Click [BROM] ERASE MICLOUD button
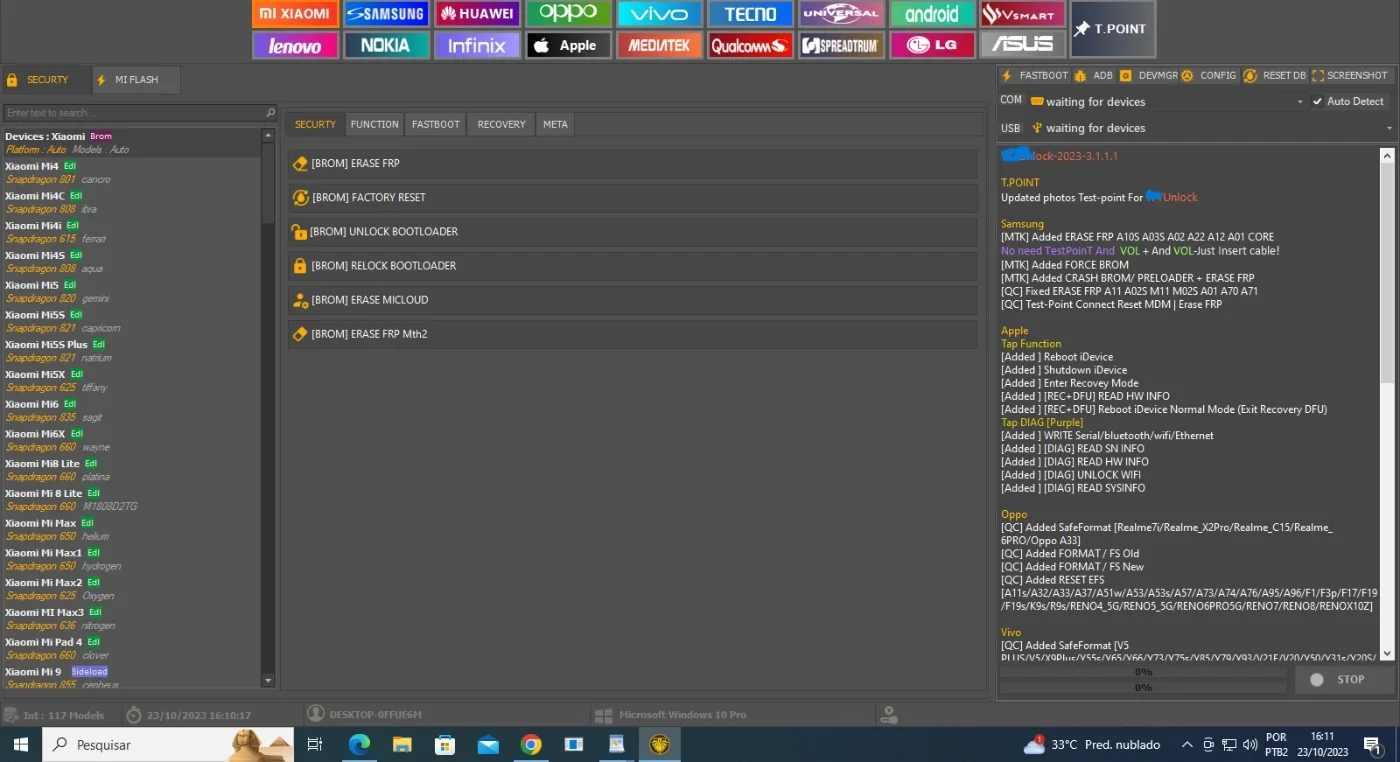The image size is (1400, 762). [632, 300]
